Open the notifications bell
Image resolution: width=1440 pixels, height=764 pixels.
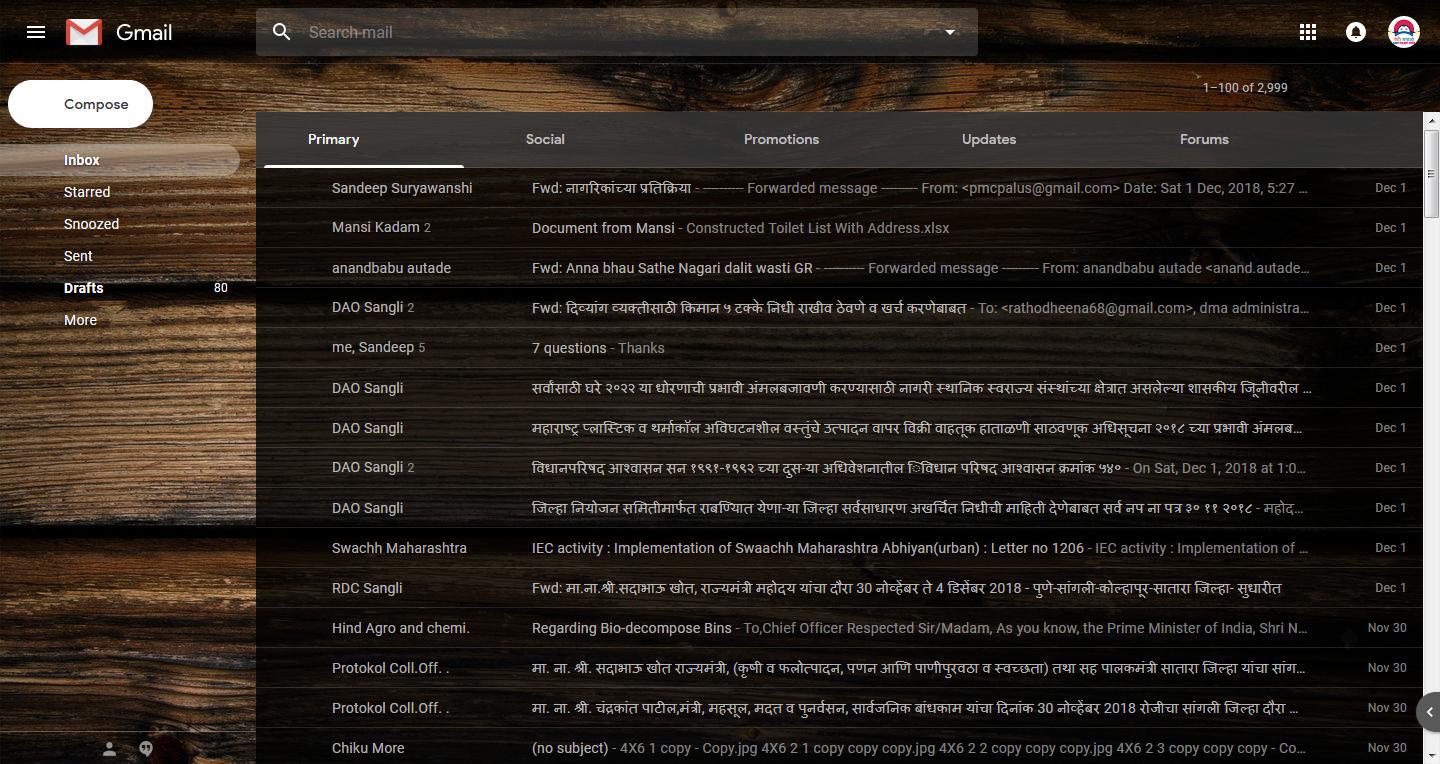click(x=1355, y=32)
